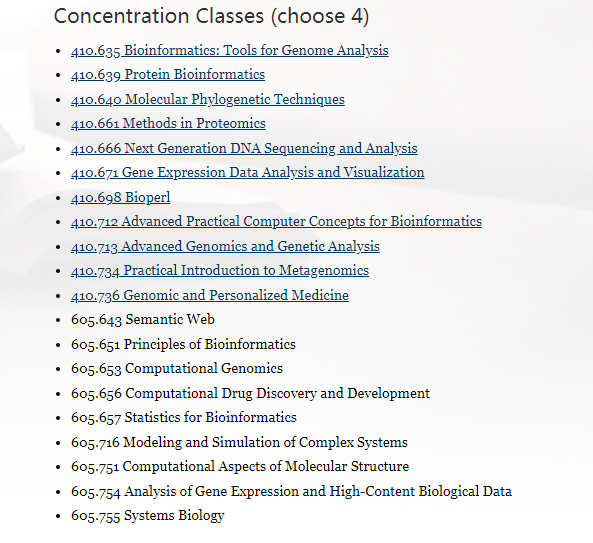Click the 605.755 Systems Biology entry
This screenshot has width=593, height=543.
coord(147,516)
